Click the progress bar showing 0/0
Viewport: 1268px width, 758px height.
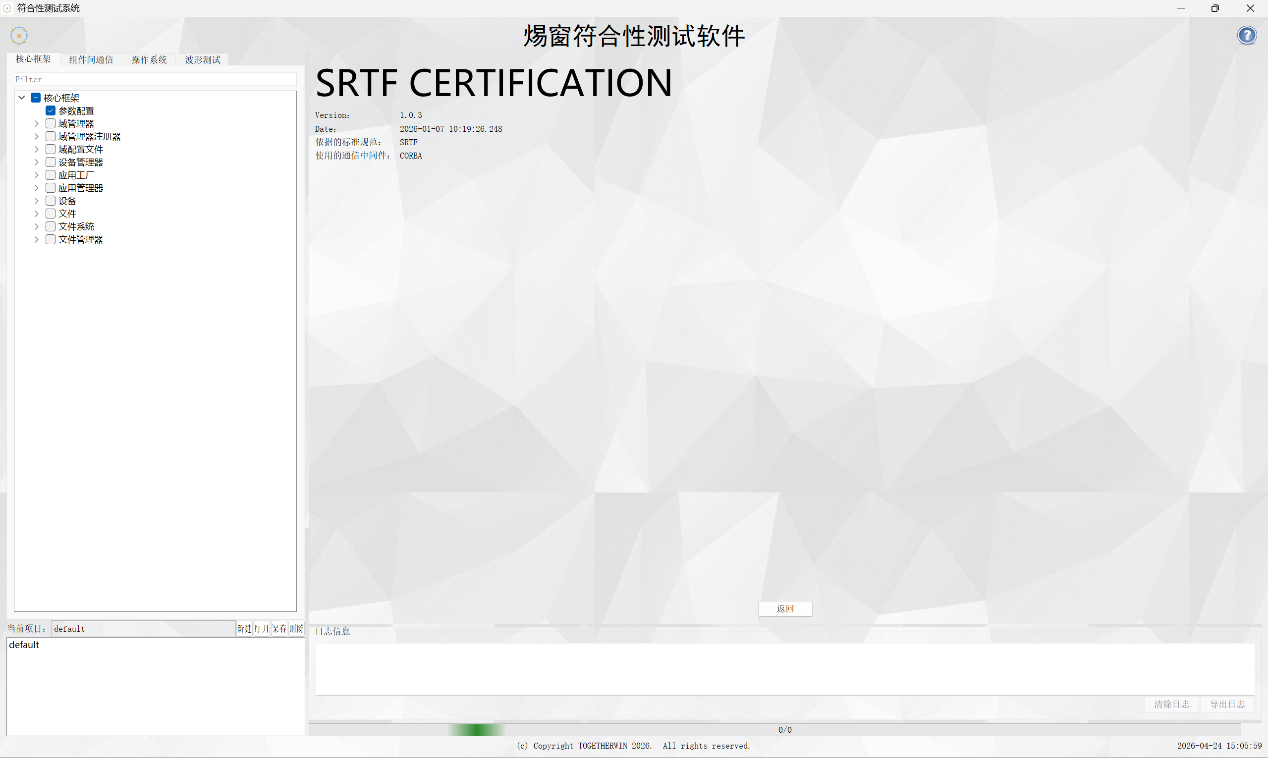[785, 730]
